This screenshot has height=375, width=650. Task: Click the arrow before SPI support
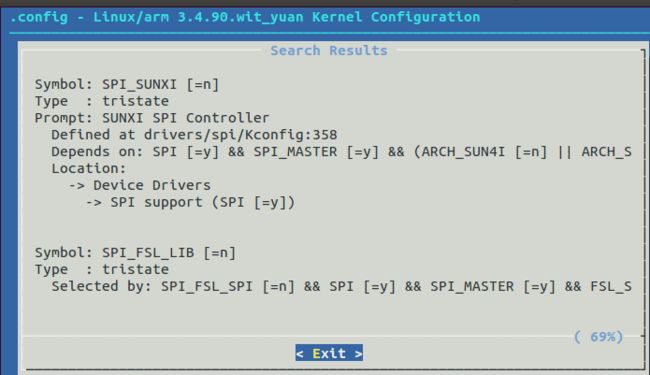(94, 203)
